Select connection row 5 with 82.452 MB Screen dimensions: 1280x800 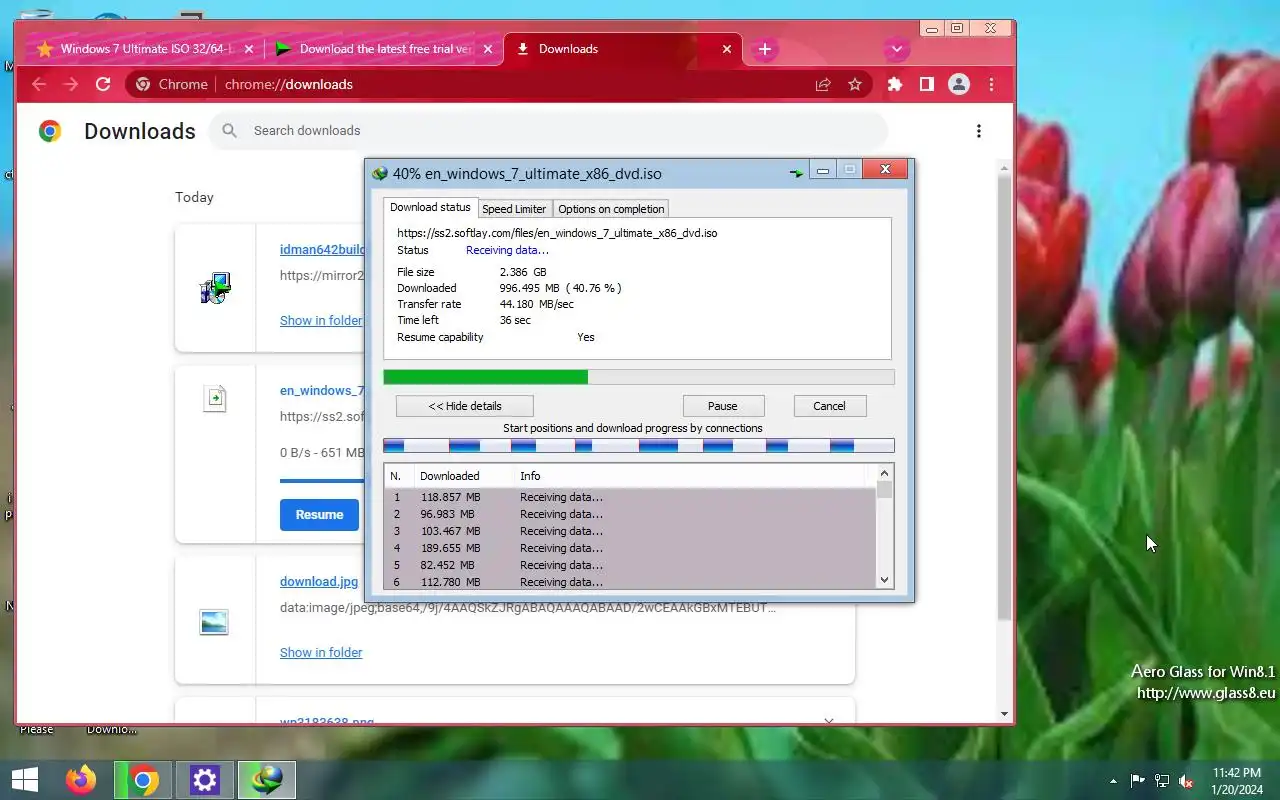(x=630, y=565)
